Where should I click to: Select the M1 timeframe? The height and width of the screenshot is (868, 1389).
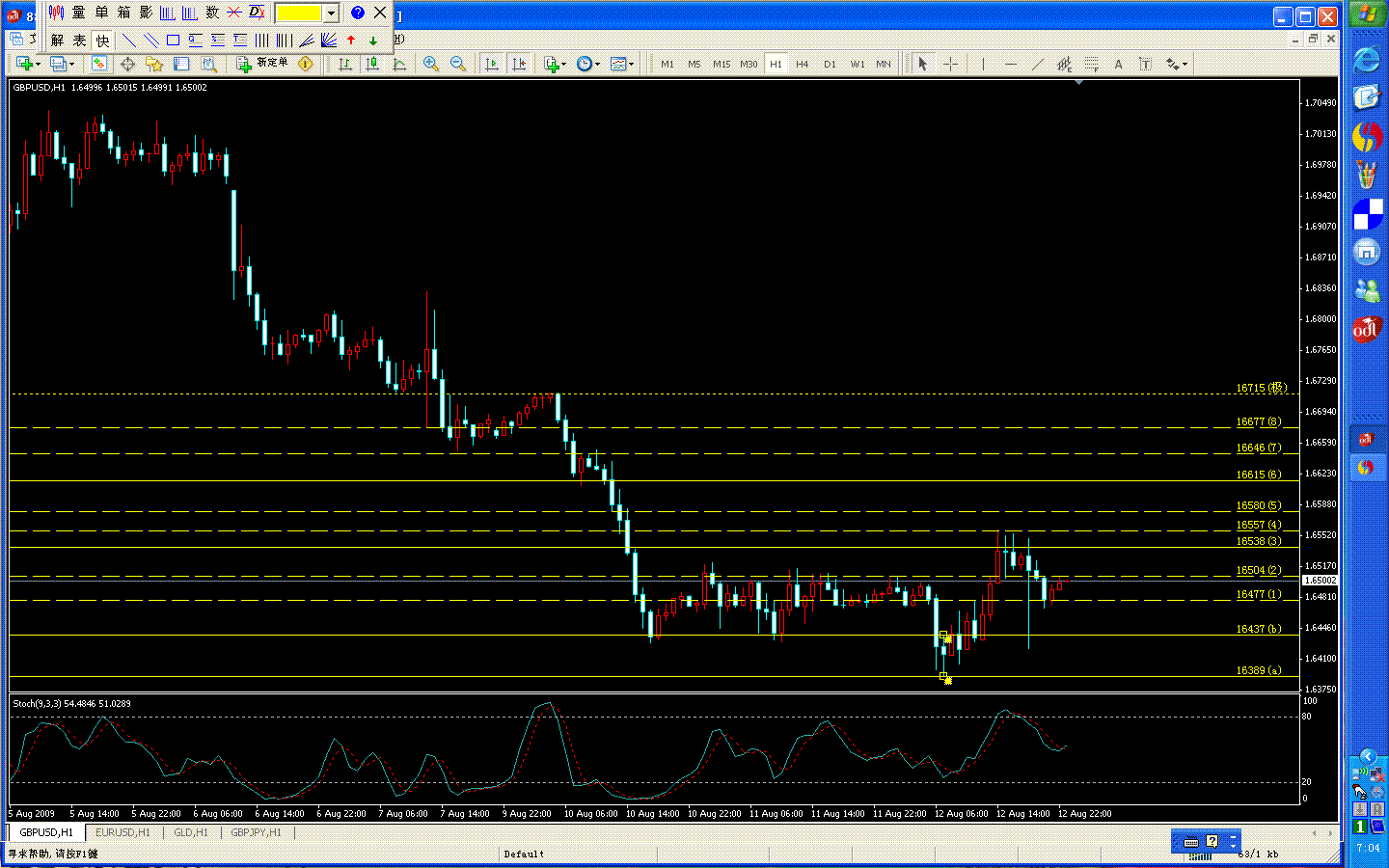(667, 64)
